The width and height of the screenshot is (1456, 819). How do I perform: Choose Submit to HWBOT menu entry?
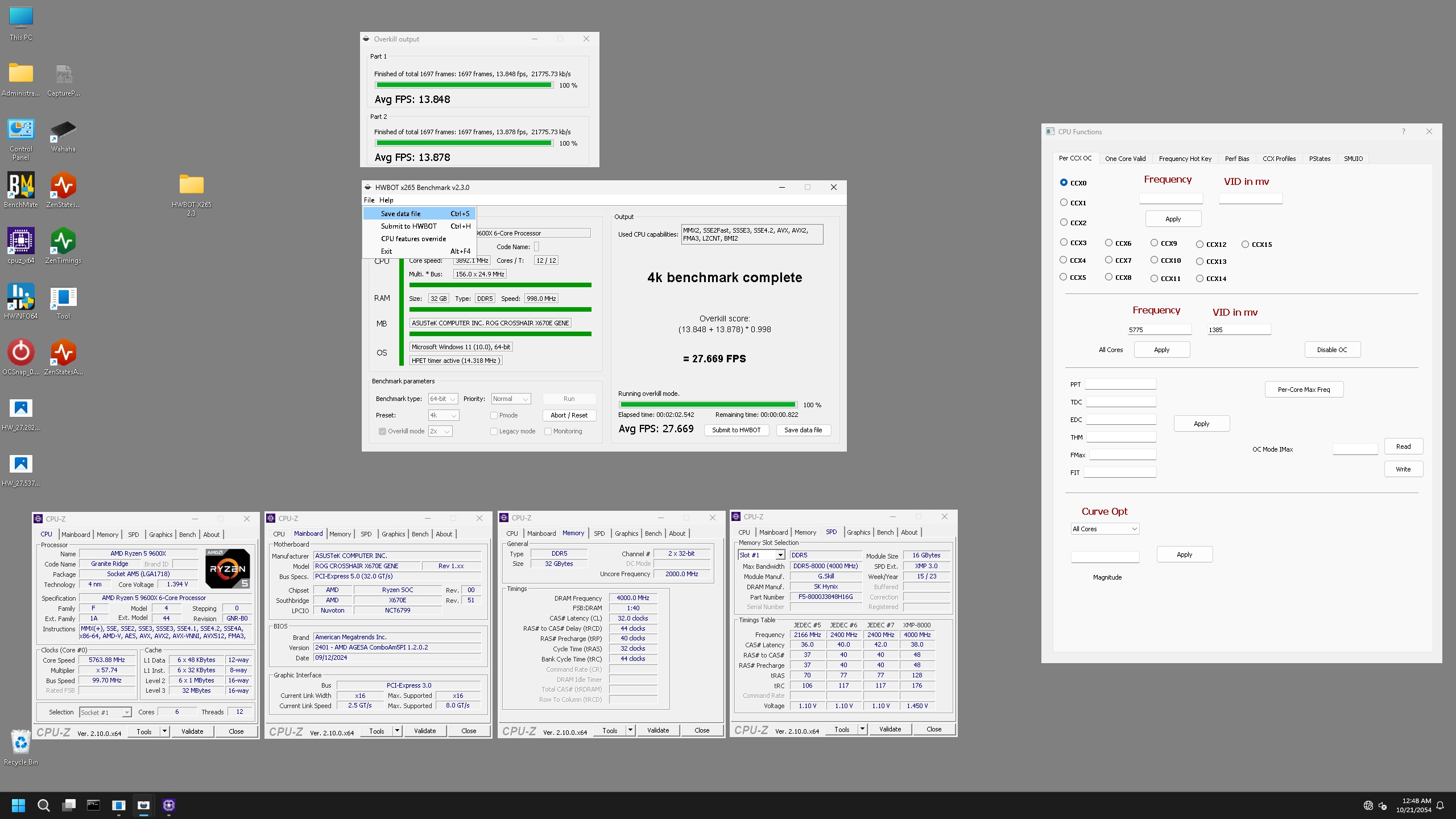pos(420,226)
